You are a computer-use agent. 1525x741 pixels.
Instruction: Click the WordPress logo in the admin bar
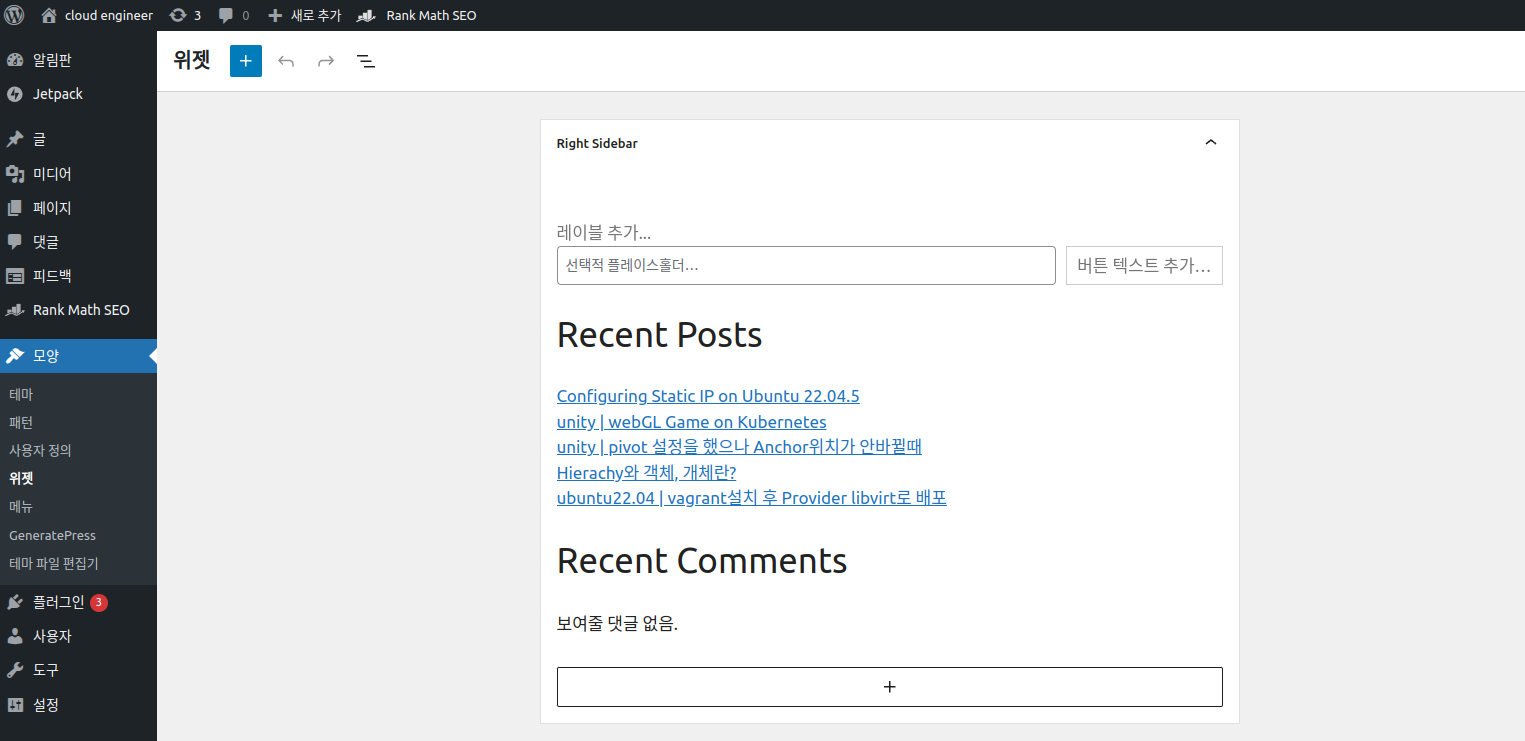tap(14, 15)
